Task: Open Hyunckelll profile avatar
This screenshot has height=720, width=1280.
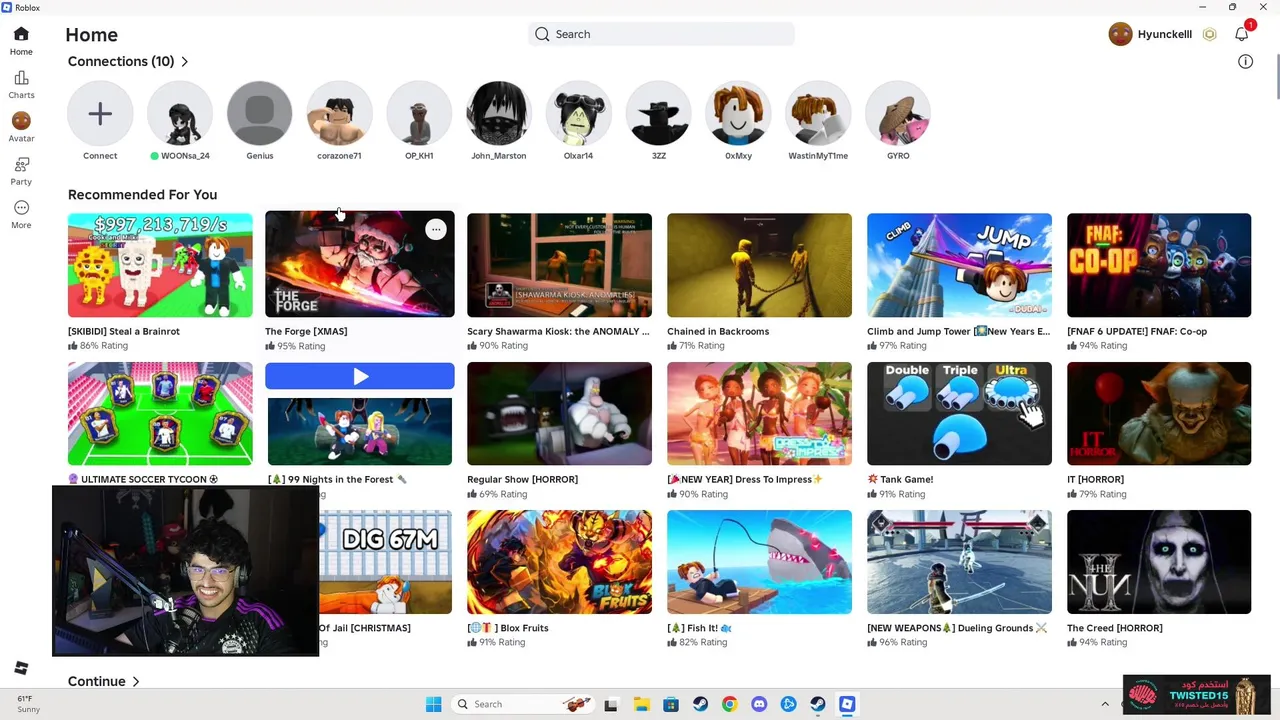Action: (x=1120, y=34)
